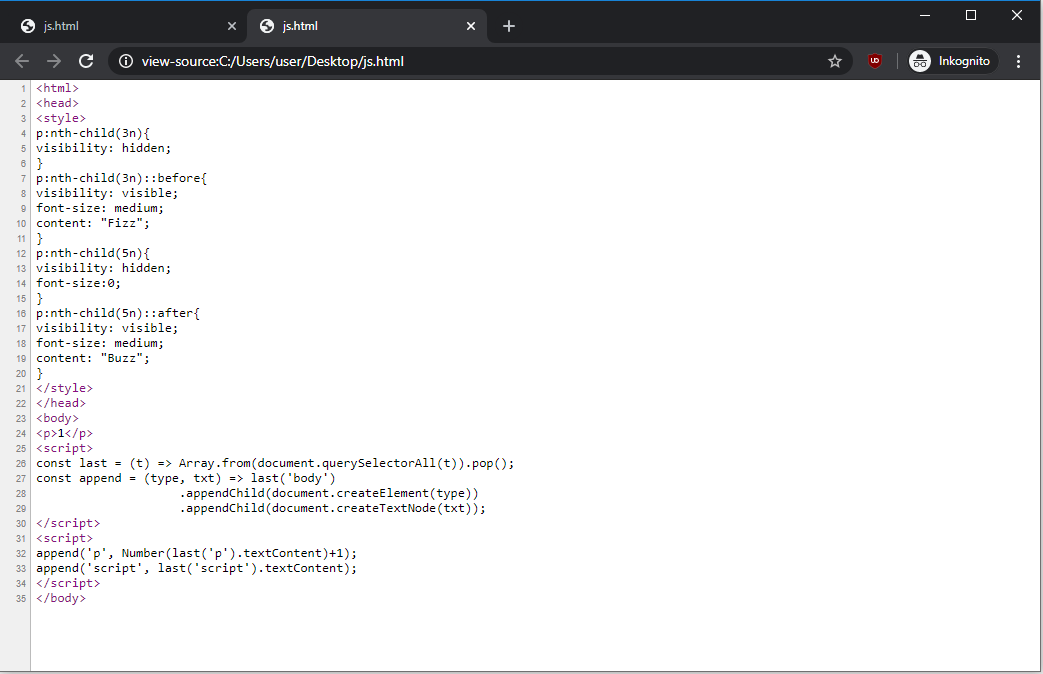Viewport: 1043px width, 674px height.
Task: Click line number 35 in gutter
Action: (21, 598)
